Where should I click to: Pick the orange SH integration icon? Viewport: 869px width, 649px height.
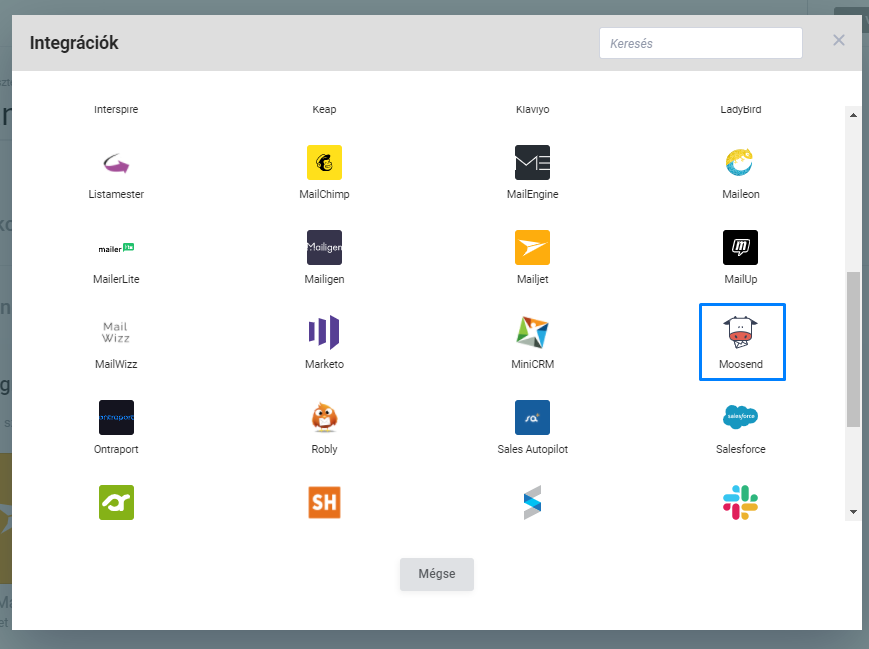324,503
